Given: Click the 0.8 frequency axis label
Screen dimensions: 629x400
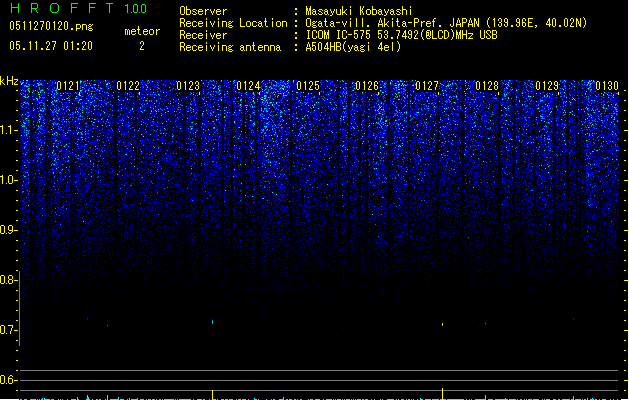Looking at the screenshot, I should 8,280.
